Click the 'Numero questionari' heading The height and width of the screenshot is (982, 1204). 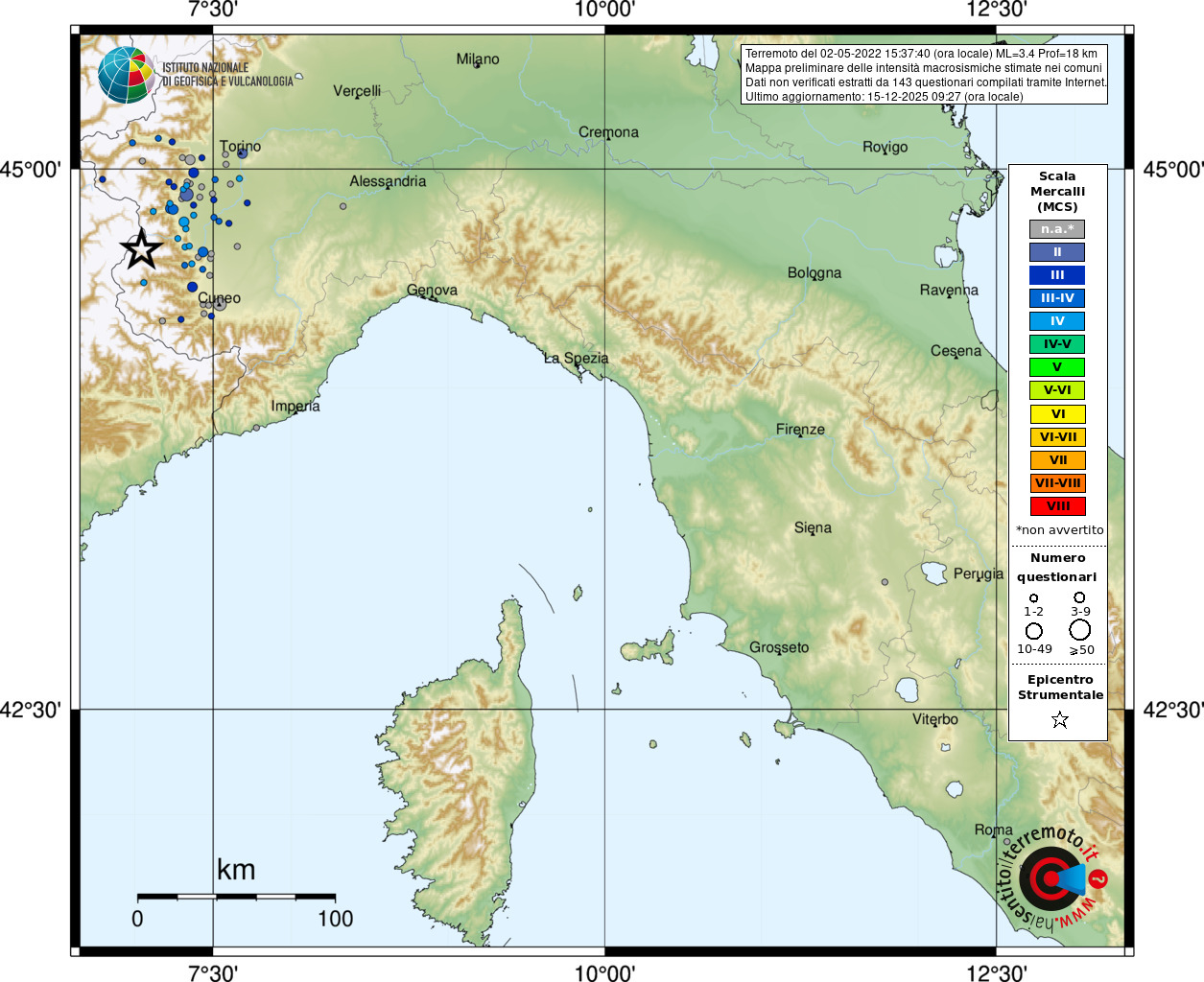[1057, 568]
